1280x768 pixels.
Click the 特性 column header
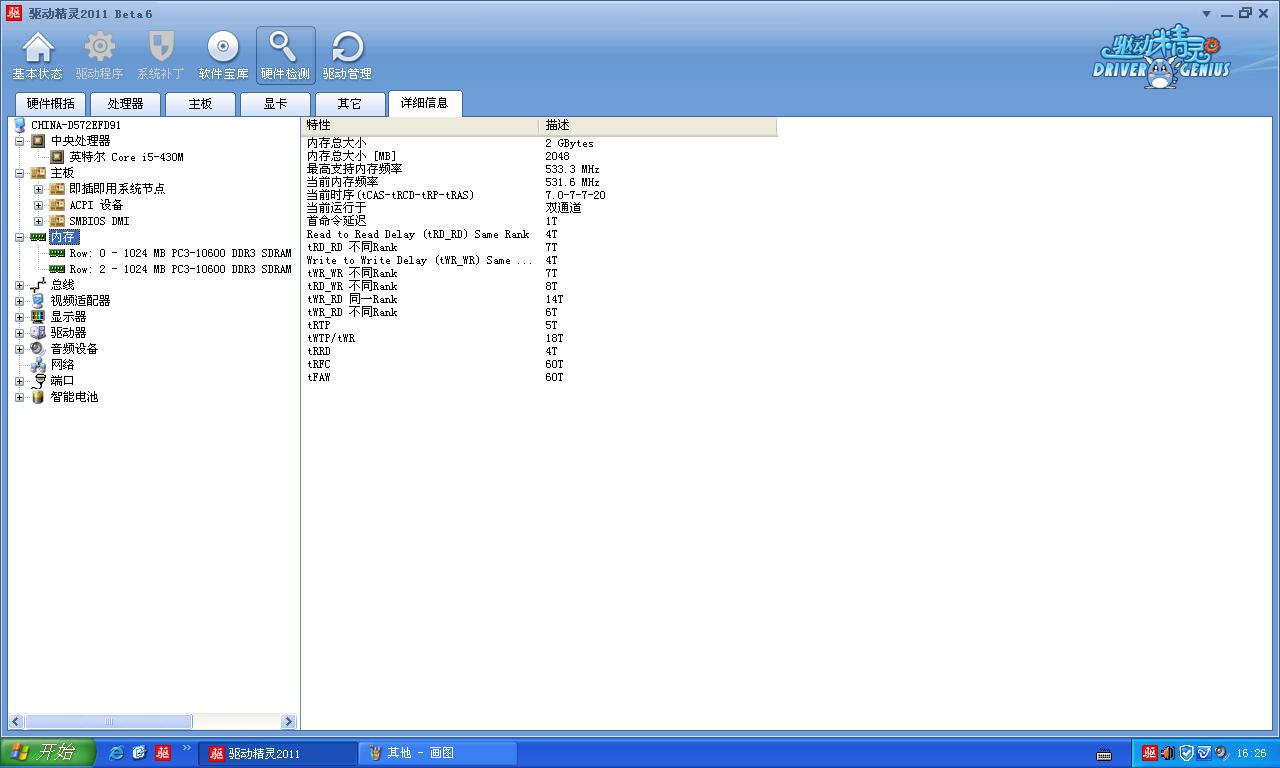(420, 125)
